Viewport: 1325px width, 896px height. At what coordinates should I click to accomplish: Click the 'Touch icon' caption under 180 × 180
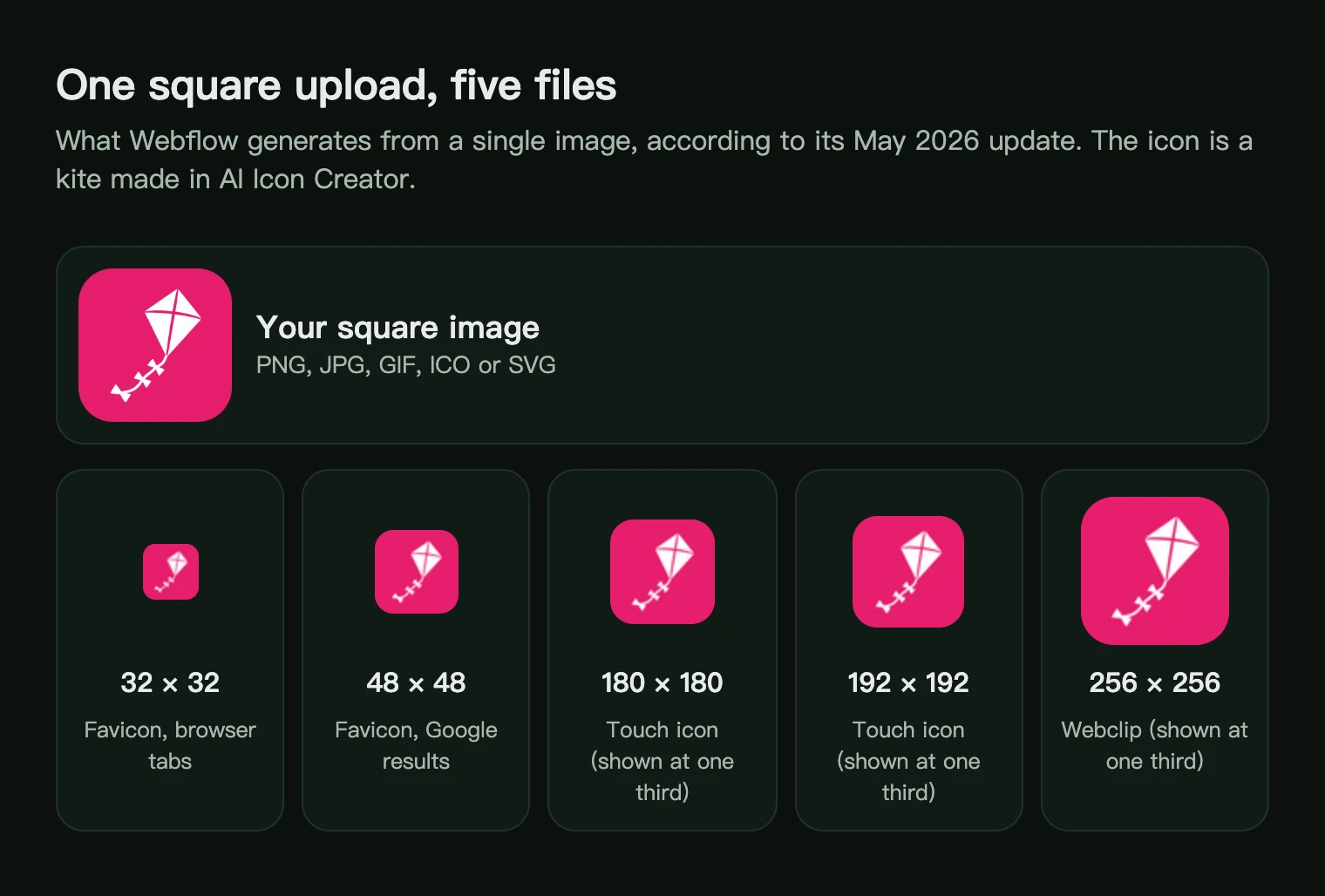(x=662, y=761)
